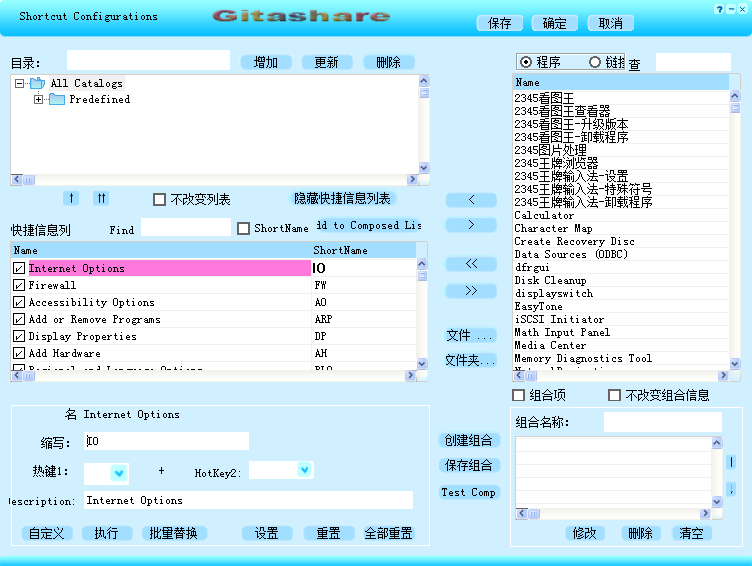Screen dimensions: 752x566
Task: Uncheck the Accessibility Options row checkbox
Action: click(19, 302)
